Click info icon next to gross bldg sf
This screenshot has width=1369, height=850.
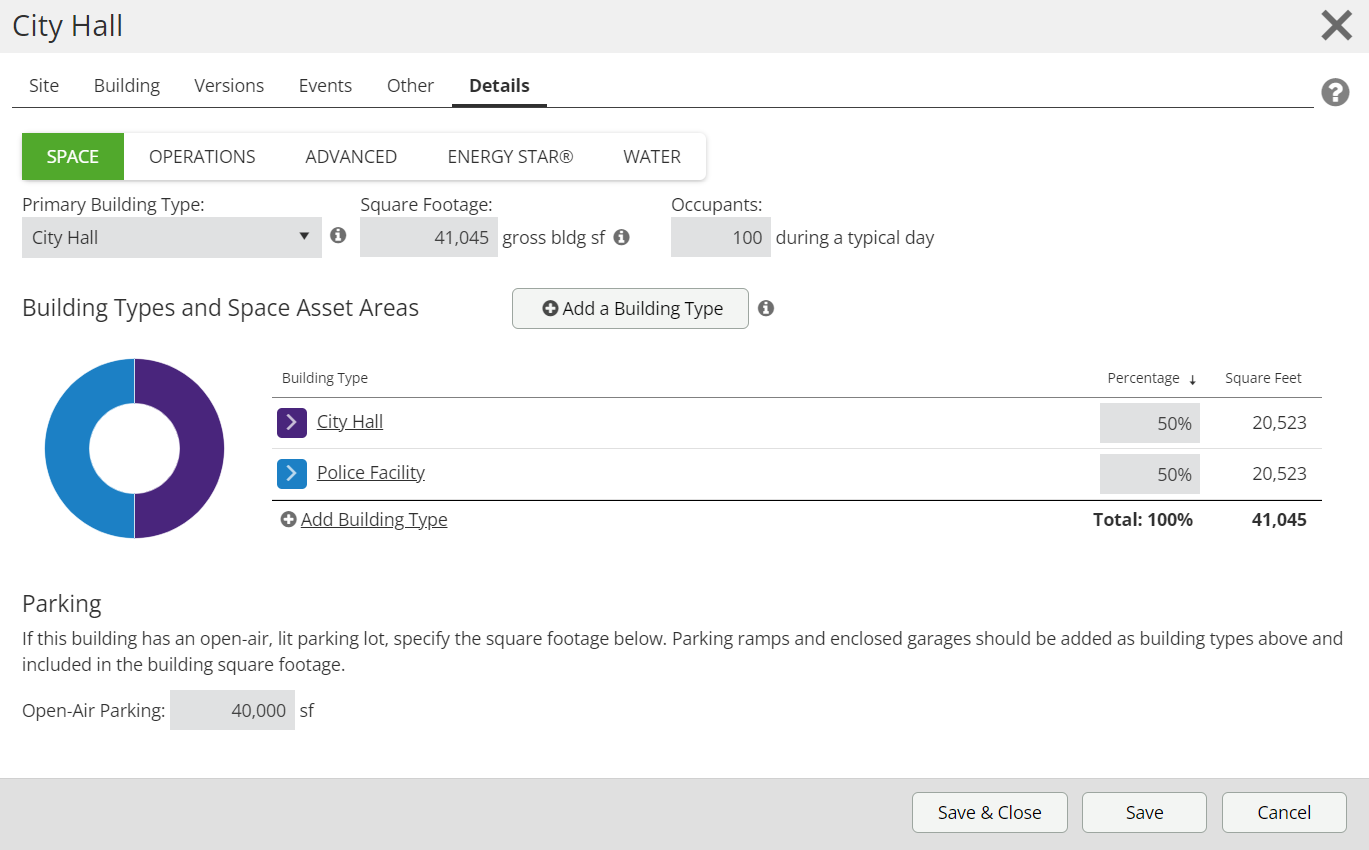pos(621,238)
